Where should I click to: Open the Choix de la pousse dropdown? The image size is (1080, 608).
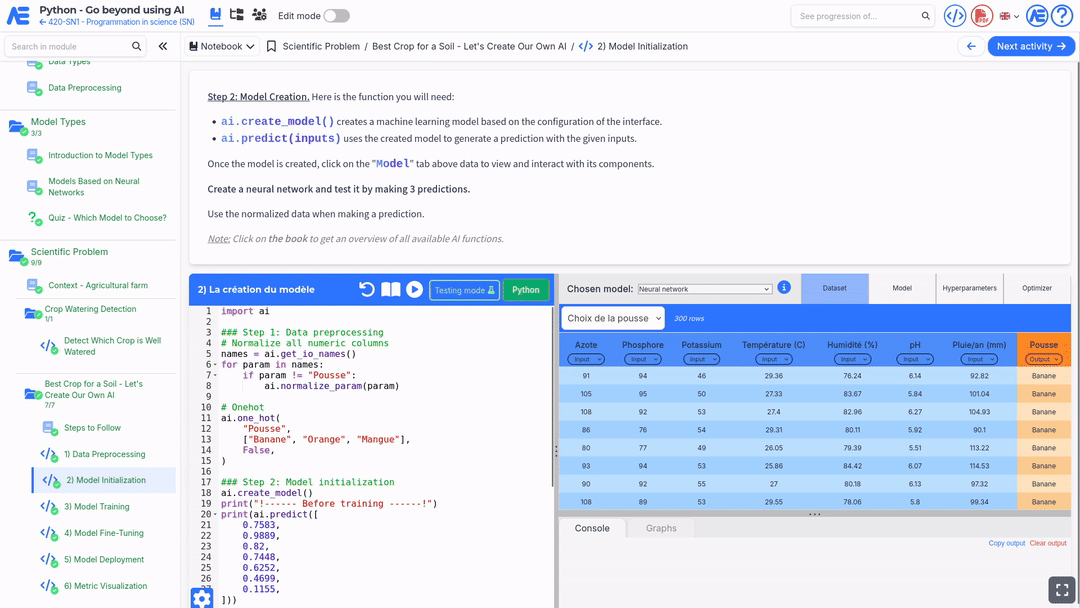tap(612, 318)
